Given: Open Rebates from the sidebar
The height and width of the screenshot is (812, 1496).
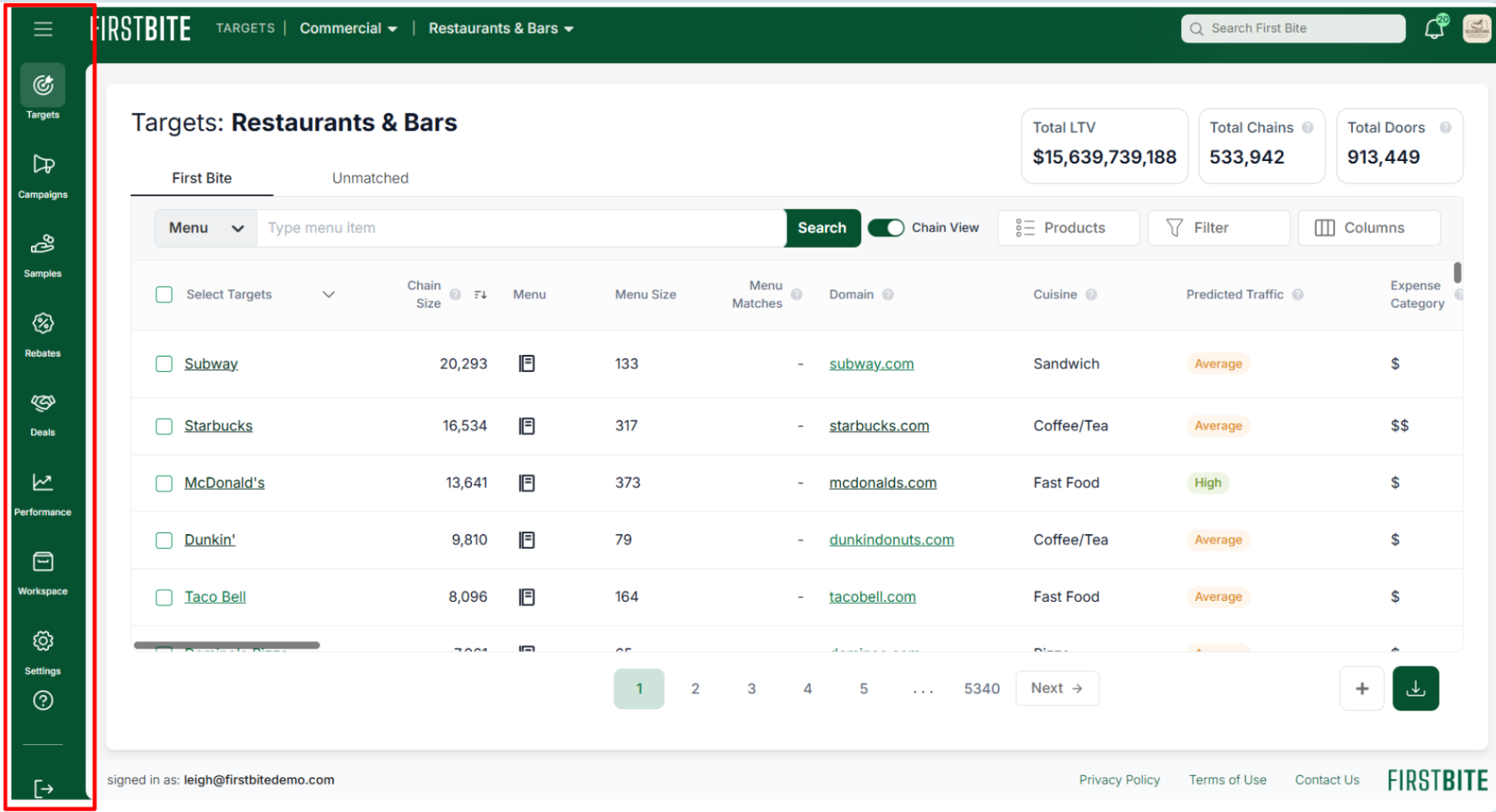Looking at the screenshot, I should click(43, 334).
